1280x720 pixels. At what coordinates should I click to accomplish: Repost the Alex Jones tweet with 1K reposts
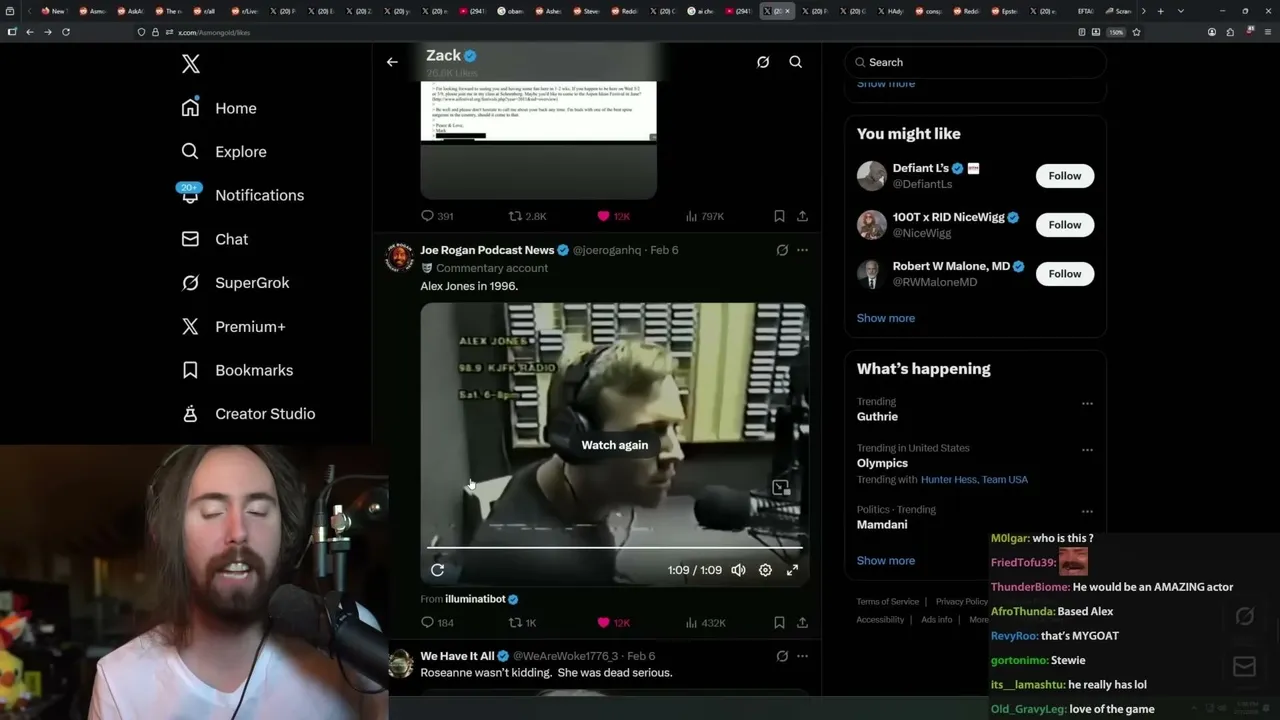pos(523,623)
